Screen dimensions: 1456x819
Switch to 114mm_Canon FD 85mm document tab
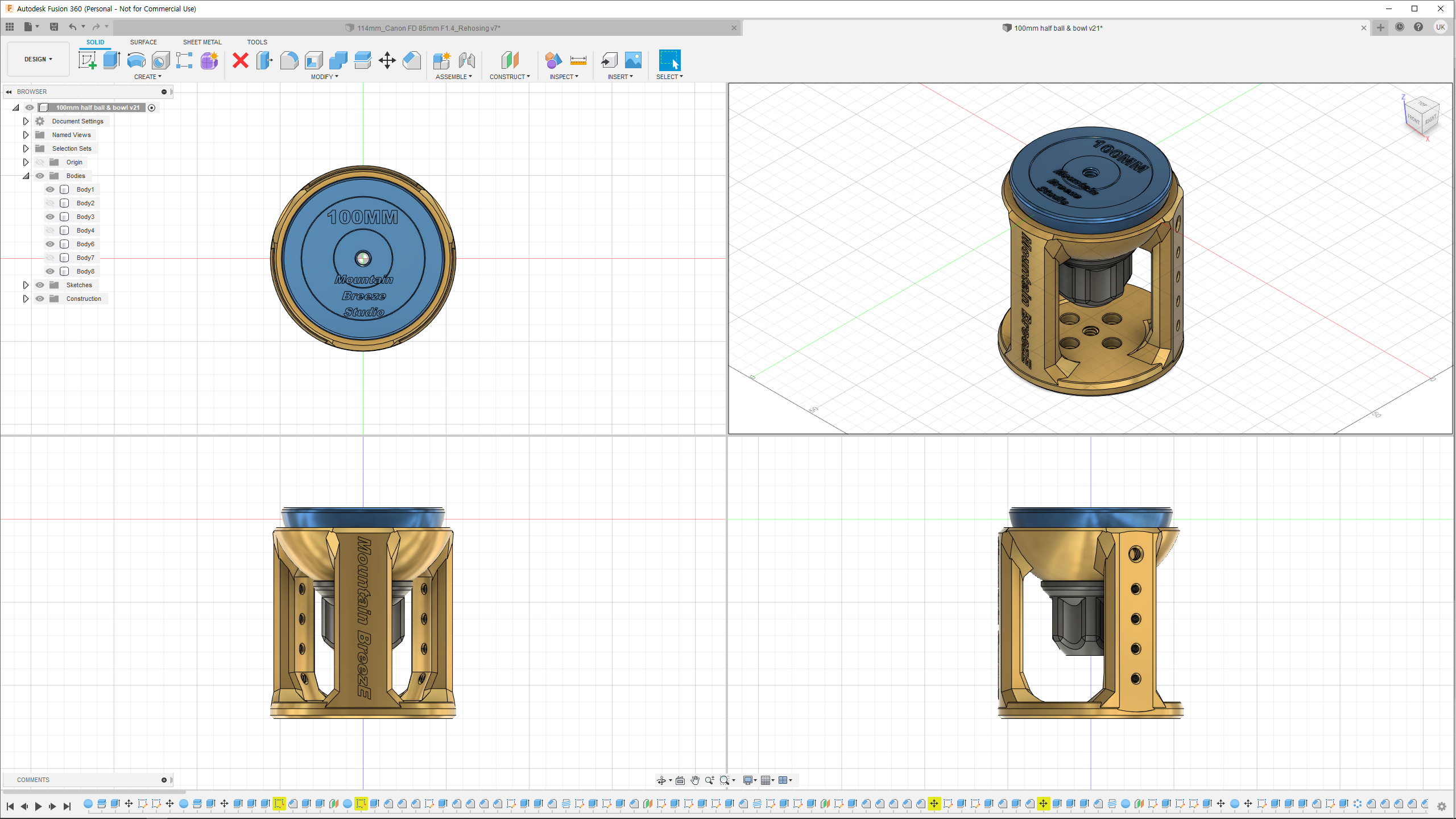pos(428,28)
